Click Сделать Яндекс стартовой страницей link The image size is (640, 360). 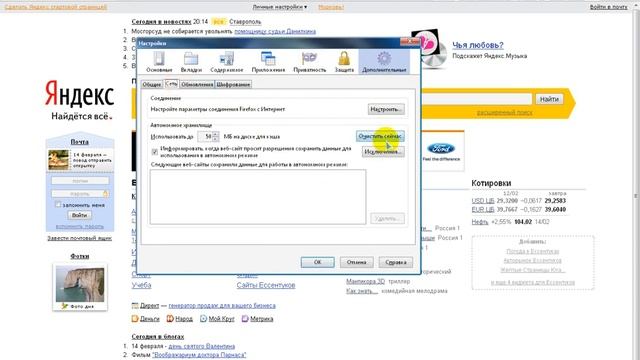tap(56, 7)
